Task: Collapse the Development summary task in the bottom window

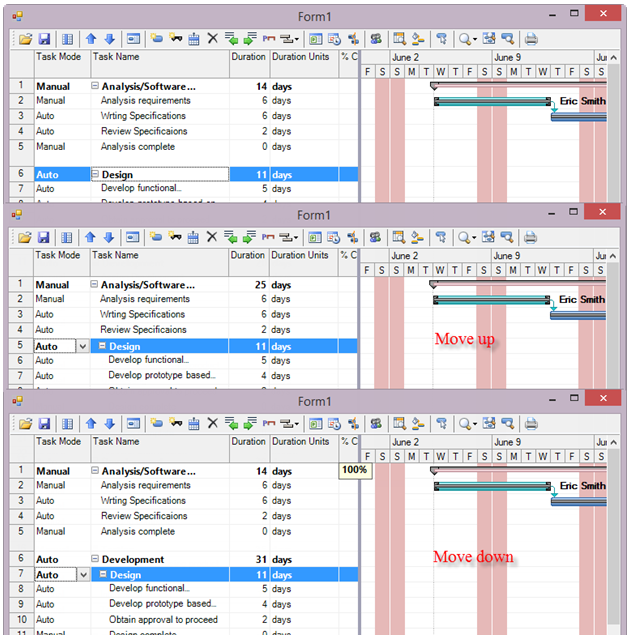Action: coord(96,560)
